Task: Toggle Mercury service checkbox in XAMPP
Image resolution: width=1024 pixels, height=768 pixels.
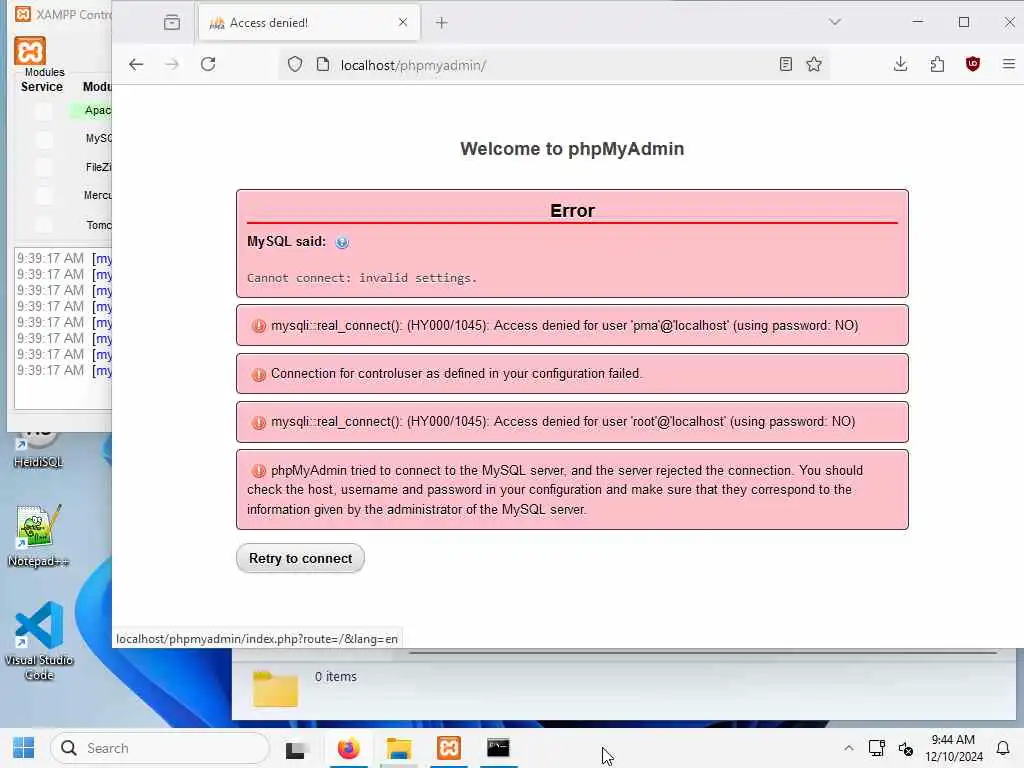Action: pyautogui.click(x=44, y=195)
